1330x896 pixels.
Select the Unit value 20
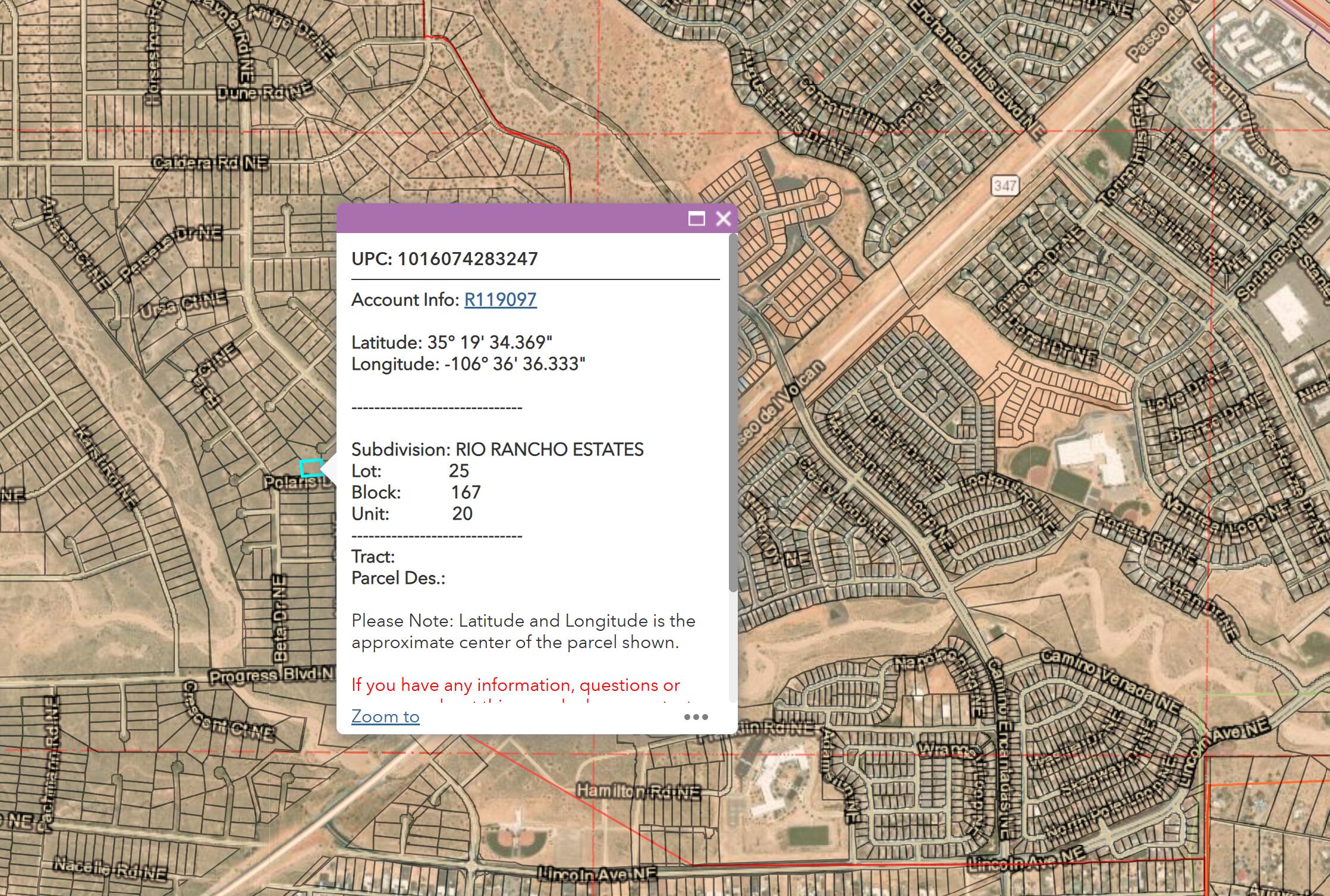[x=463, y=514]
